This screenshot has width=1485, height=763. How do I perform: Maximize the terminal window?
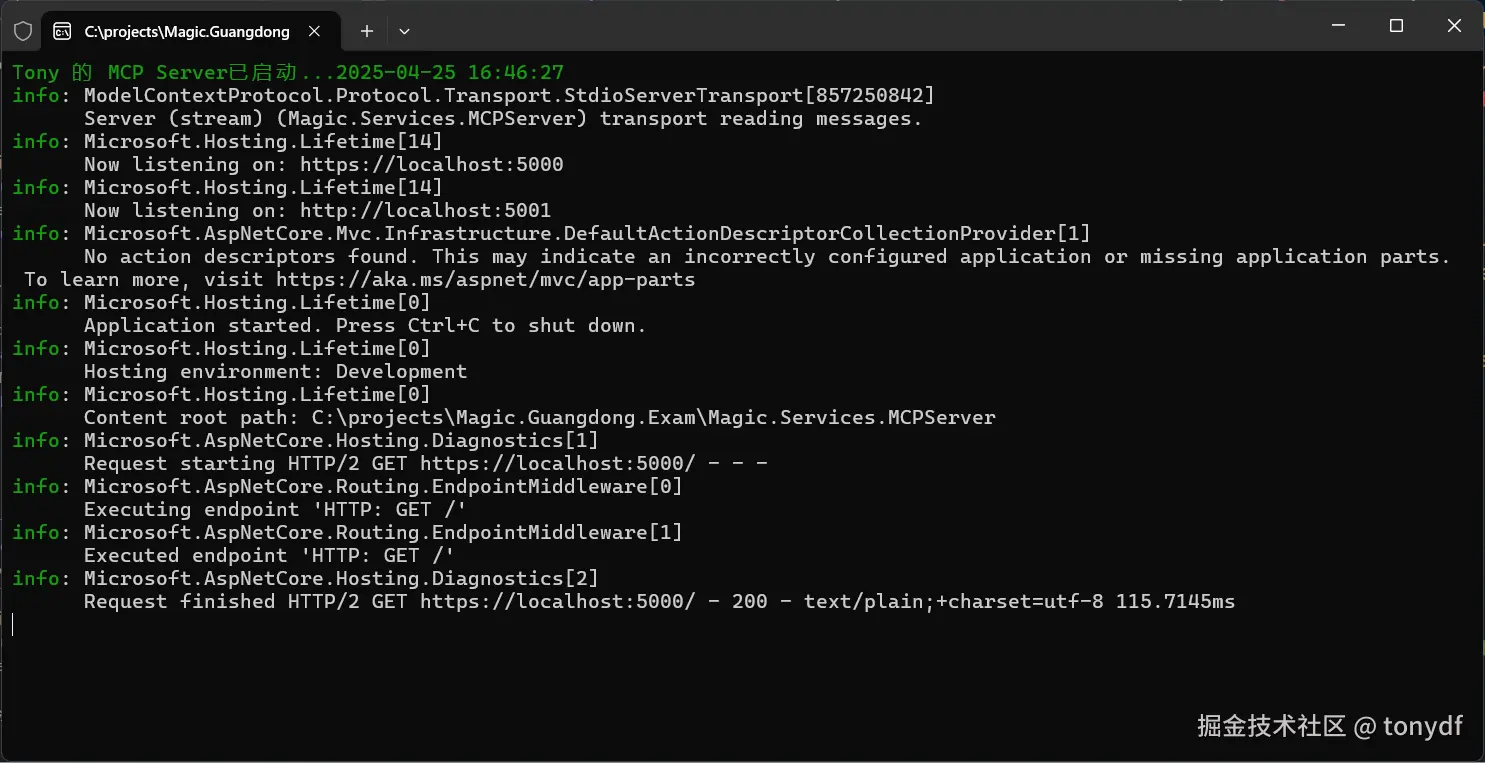pyautogui.click(x=1397, y=26)
